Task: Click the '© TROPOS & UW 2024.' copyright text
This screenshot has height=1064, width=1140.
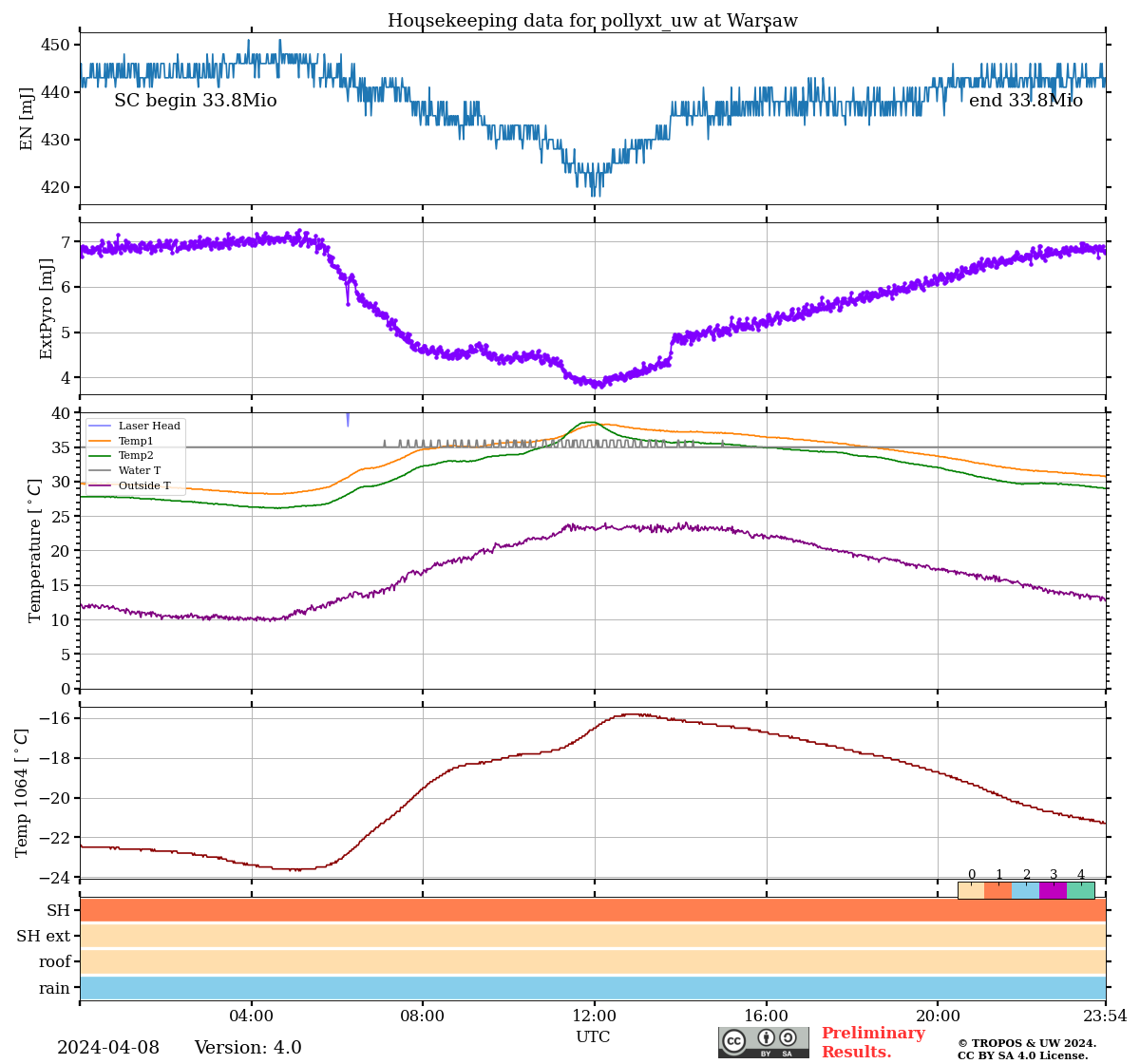Action: pyautogui.click(x=1027, y=1043)
